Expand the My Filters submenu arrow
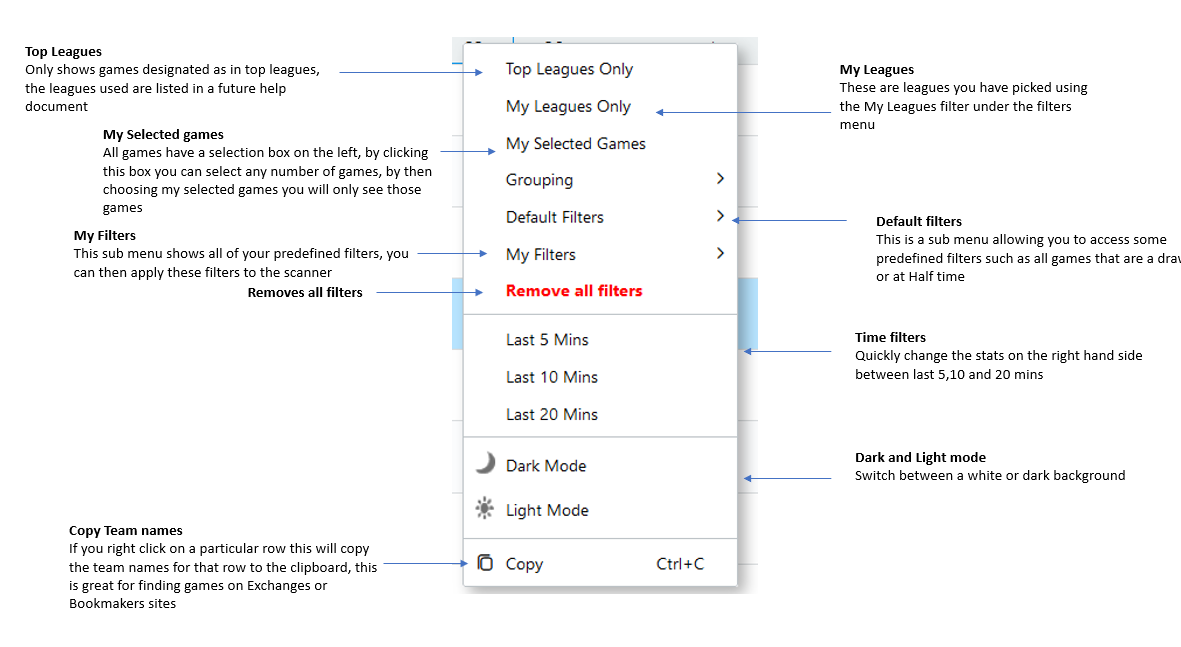 coord(720,254)
